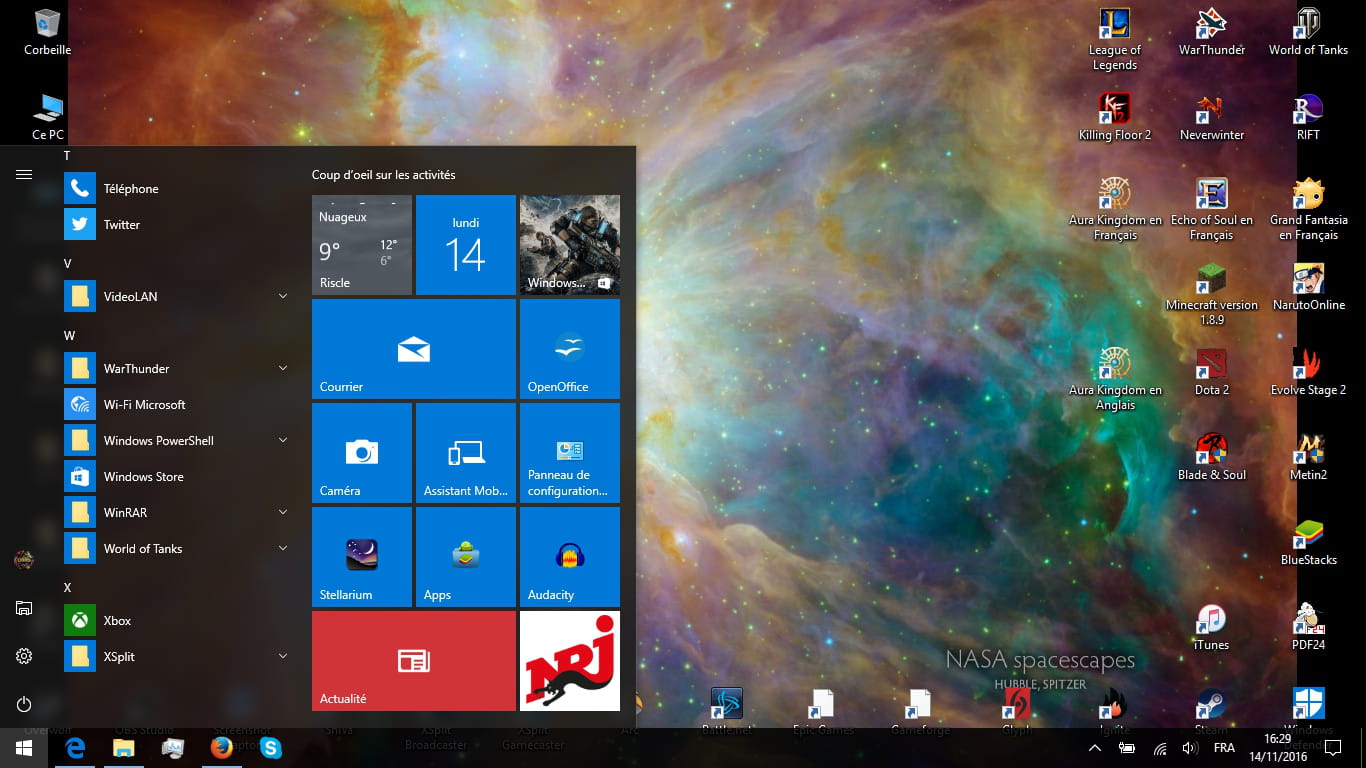Click the letter X section header
The image size is (1366, 768).
click(68, 588)
